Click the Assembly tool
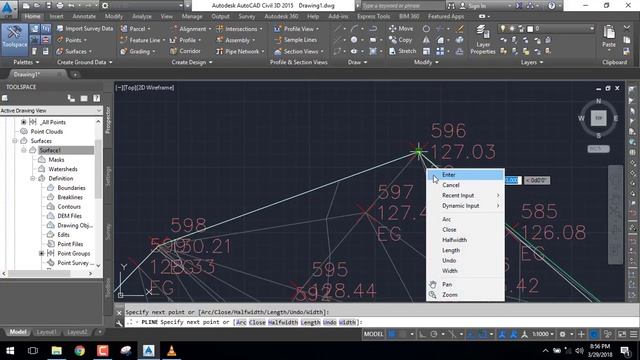 click(236, 40)
